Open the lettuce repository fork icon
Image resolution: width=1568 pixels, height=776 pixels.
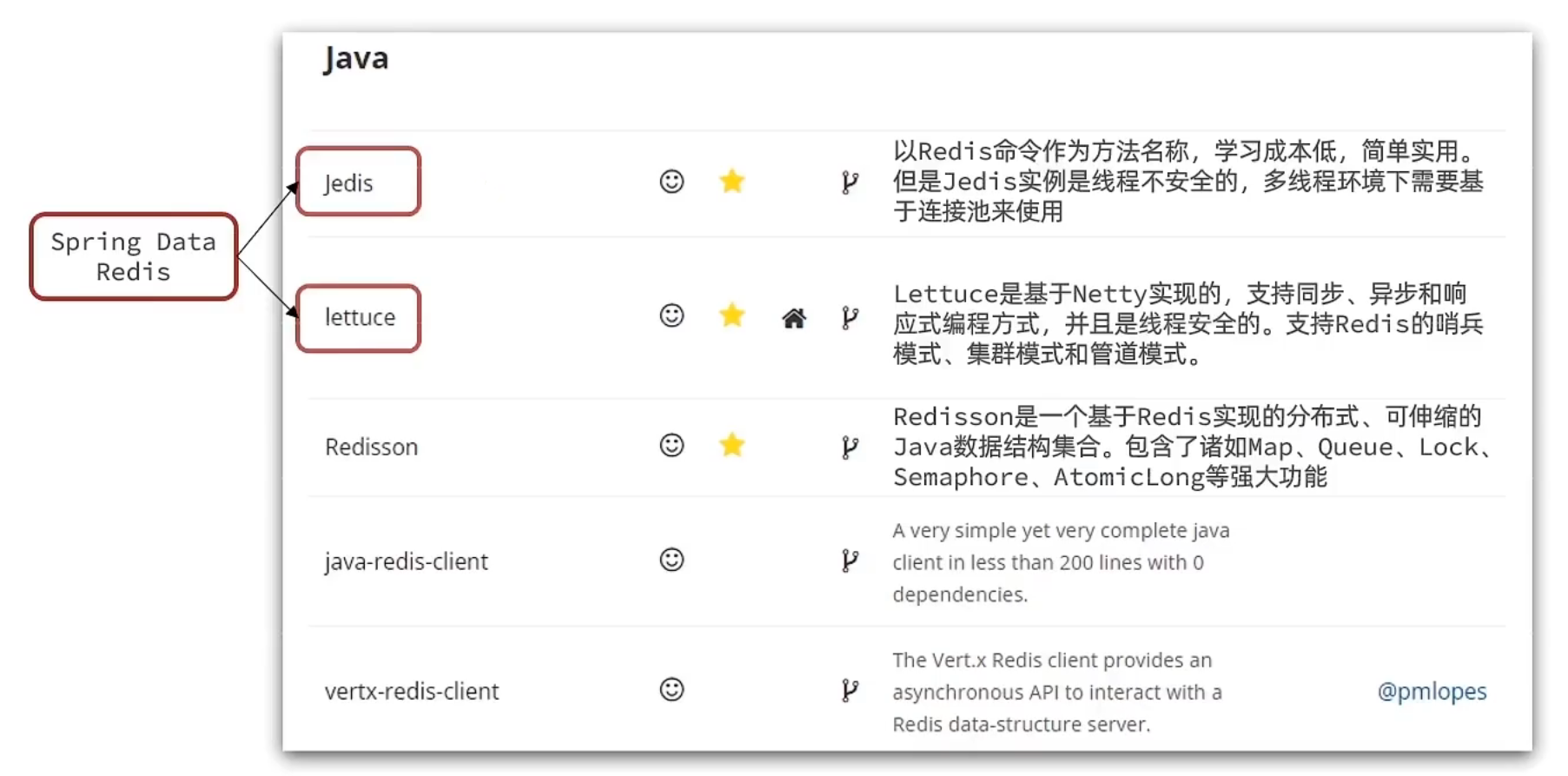coord(850,318)
